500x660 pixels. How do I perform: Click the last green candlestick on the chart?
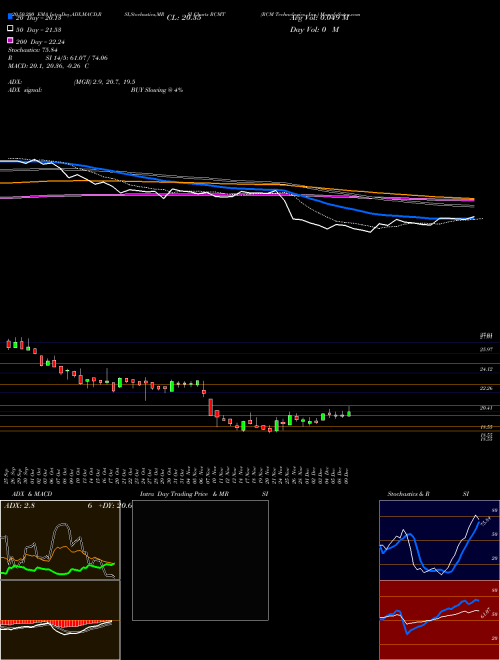[x=349, y=413]
